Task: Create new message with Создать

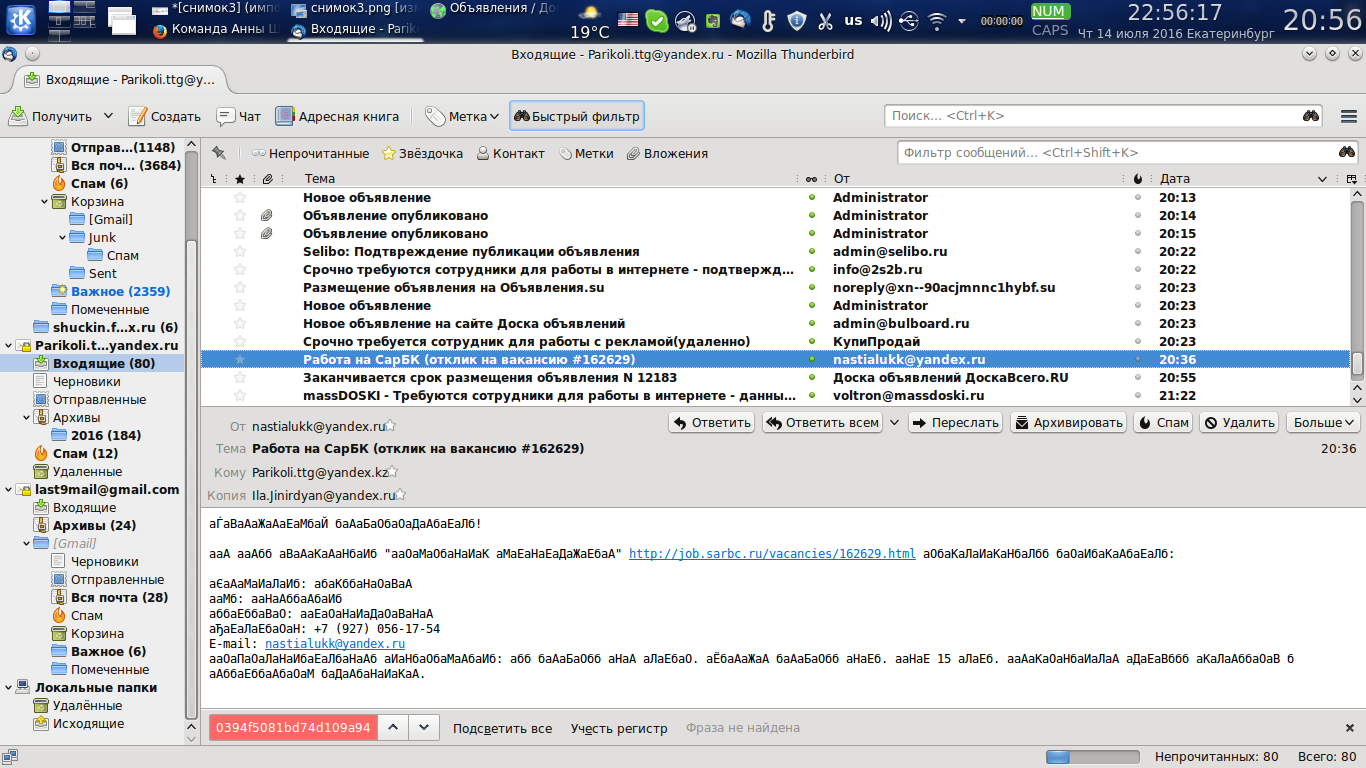Action: pos(165,116)
